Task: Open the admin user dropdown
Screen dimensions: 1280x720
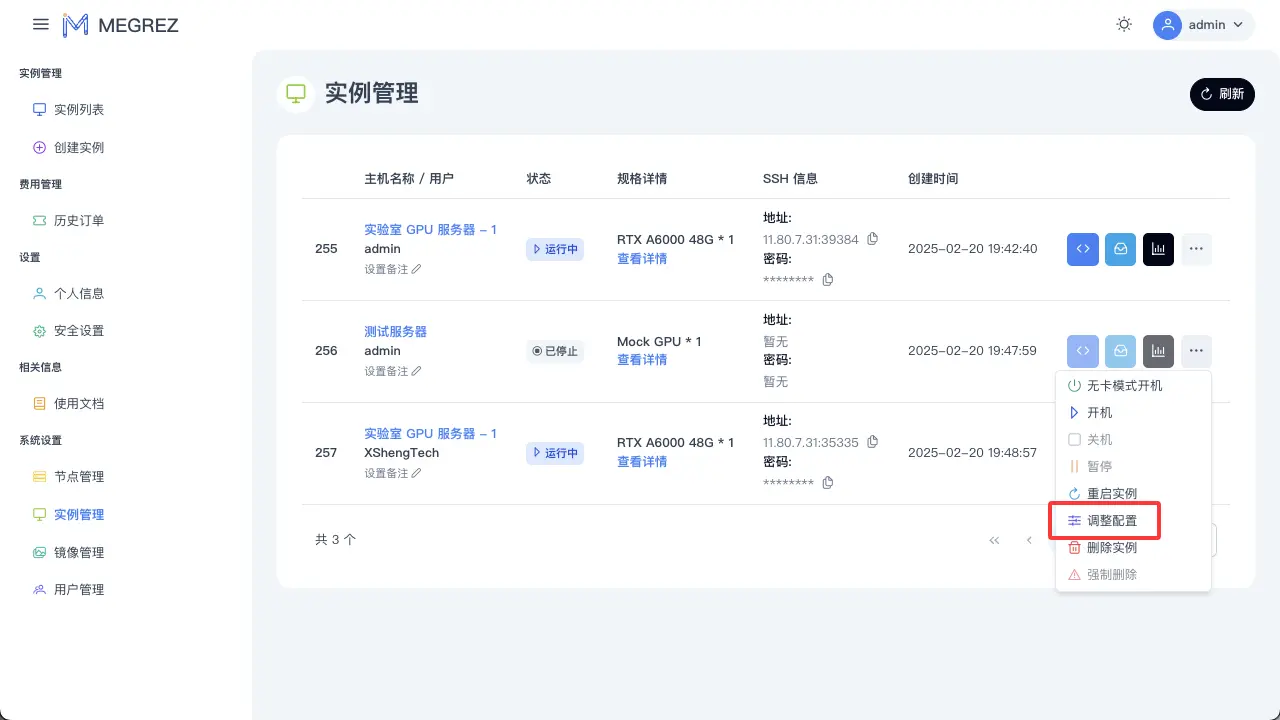Action: pyautogui.click(x=1203, y=25)
